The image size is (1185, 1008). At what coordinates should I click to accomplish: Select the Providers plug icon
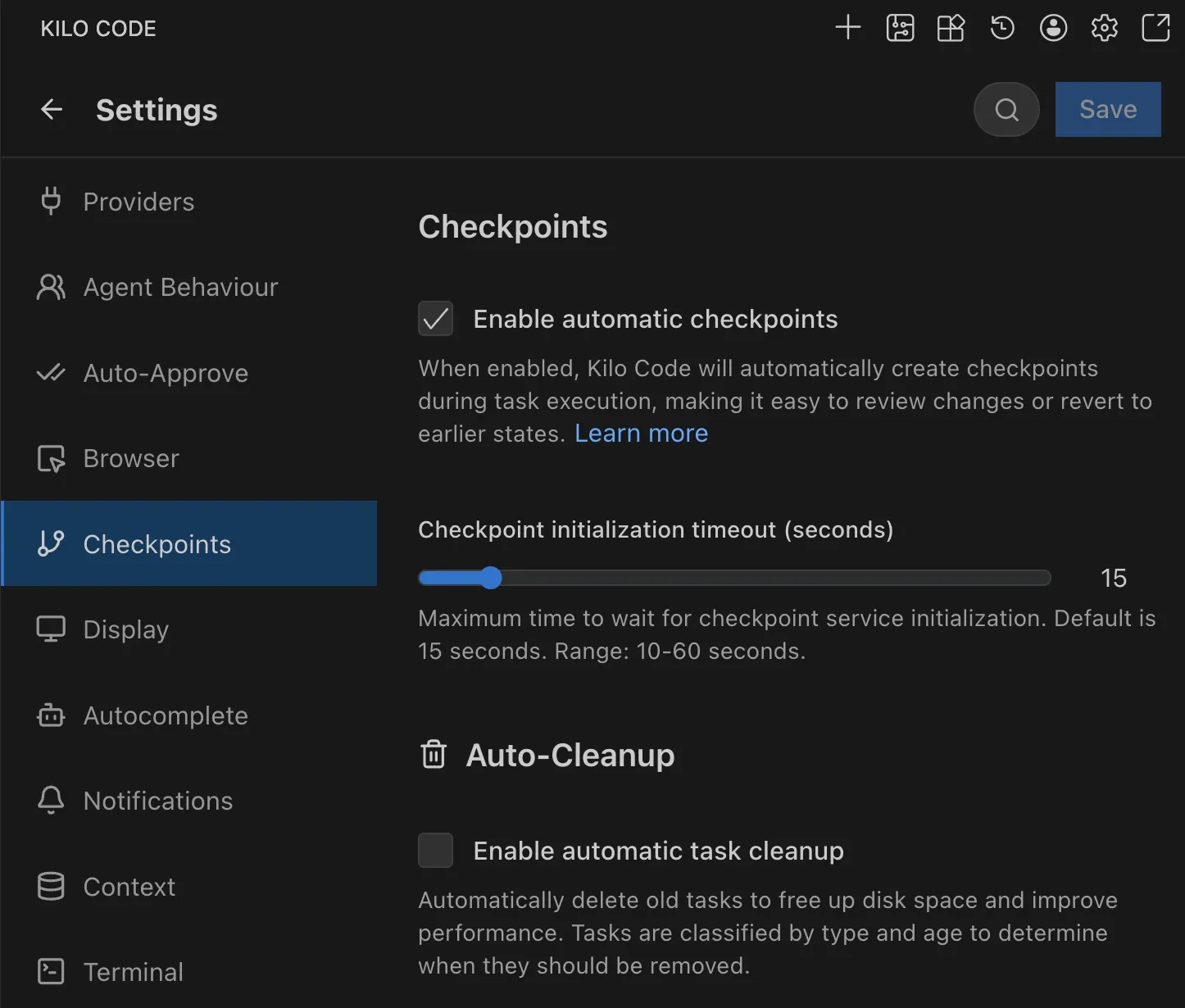point(51,202)
